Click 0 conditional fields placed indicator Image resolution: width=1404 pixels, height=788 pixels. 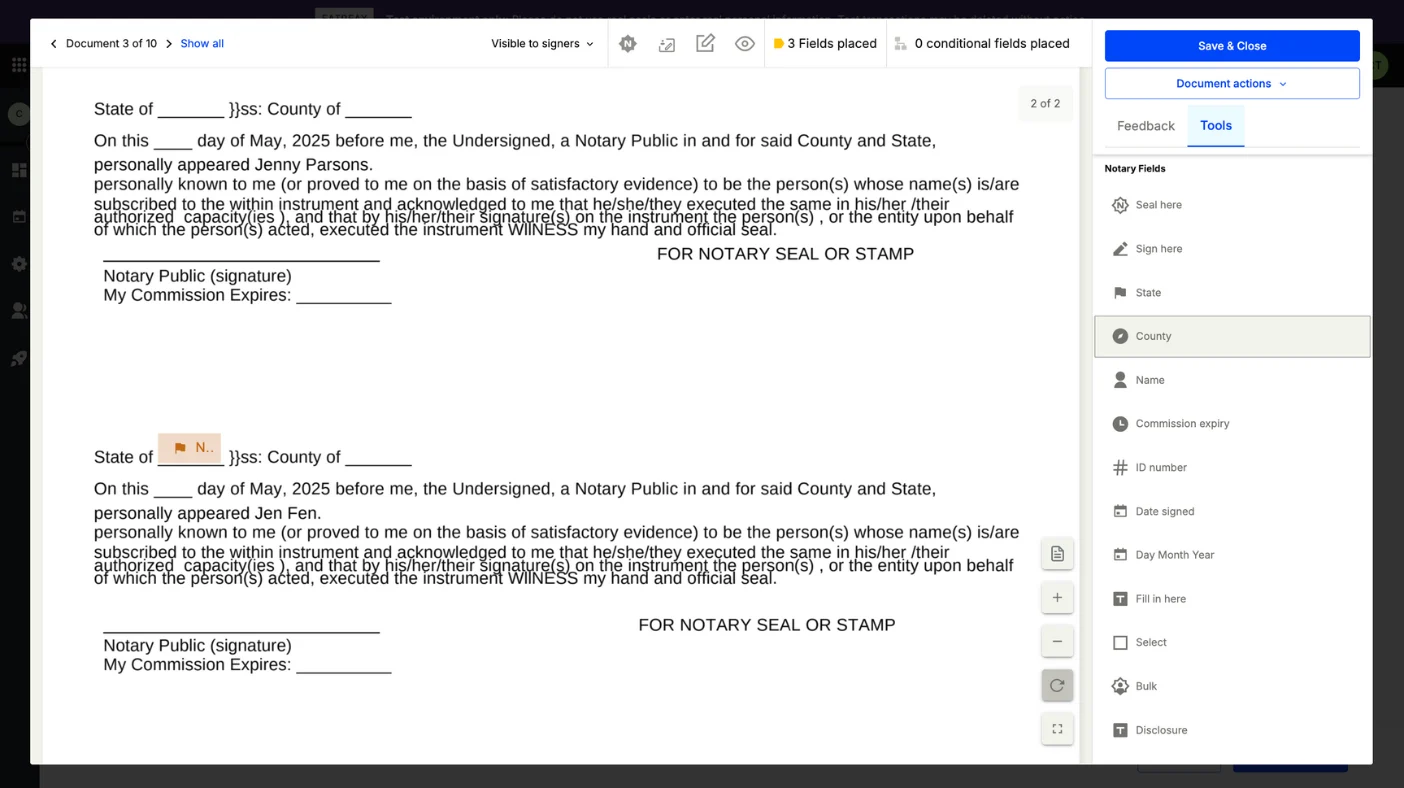pyautogui.click(x=982, y=44)
